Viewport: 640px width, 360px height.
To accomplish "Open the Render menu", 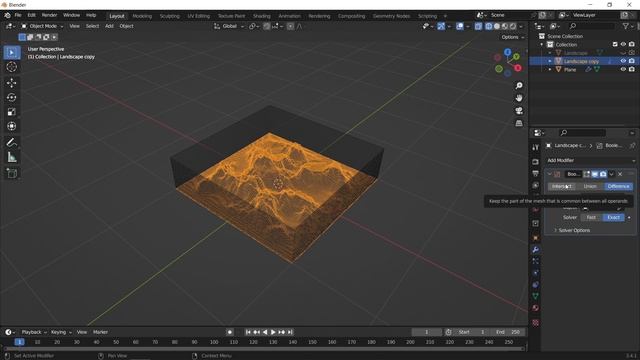I will 49,16.
